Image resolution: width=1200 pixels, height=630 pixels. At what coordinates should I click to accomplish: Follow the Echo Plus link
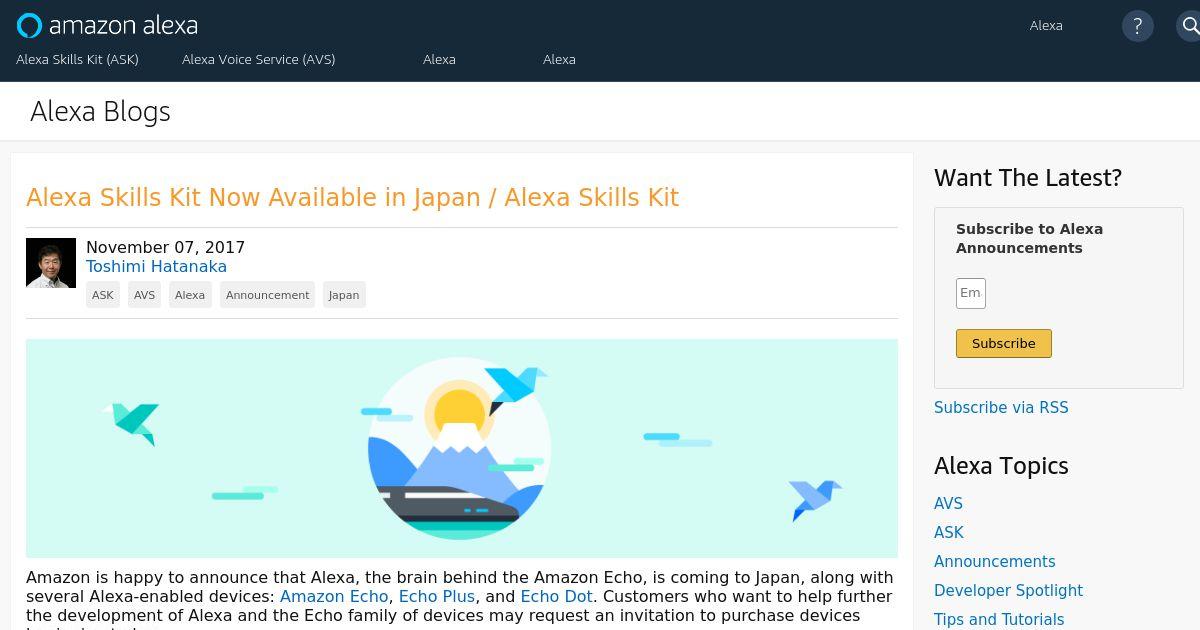[x=437, y=596]
